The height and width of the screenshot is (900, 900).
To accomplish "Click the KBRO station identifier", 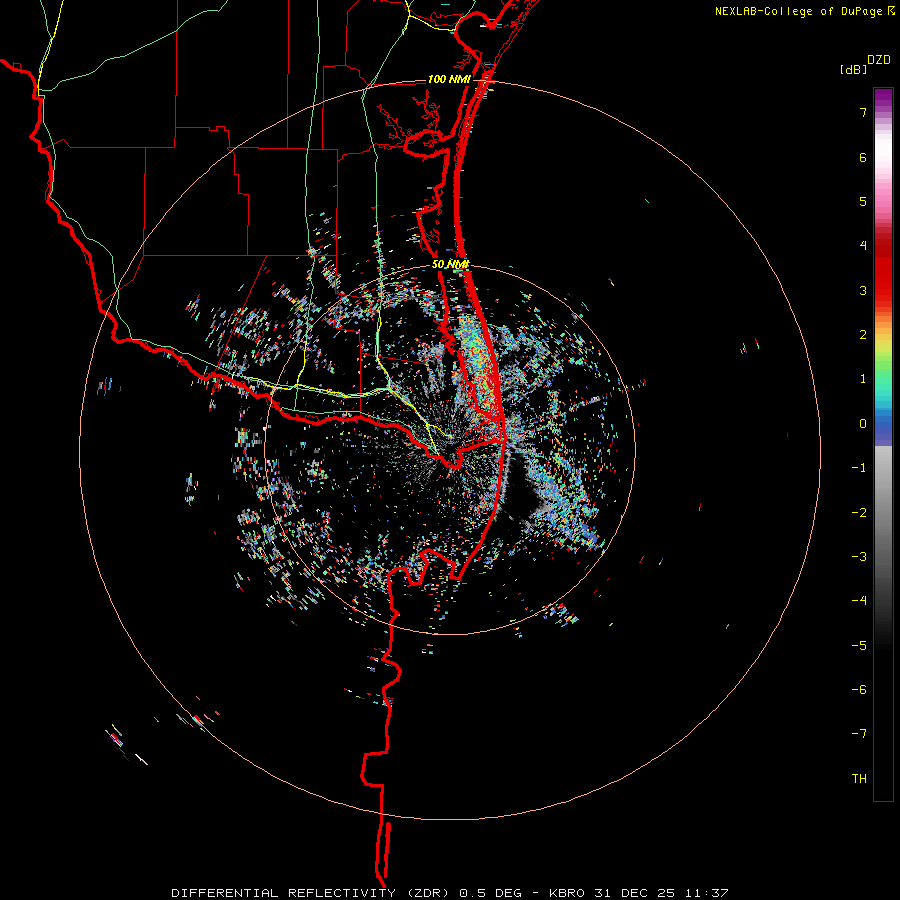I will point(567,893).
